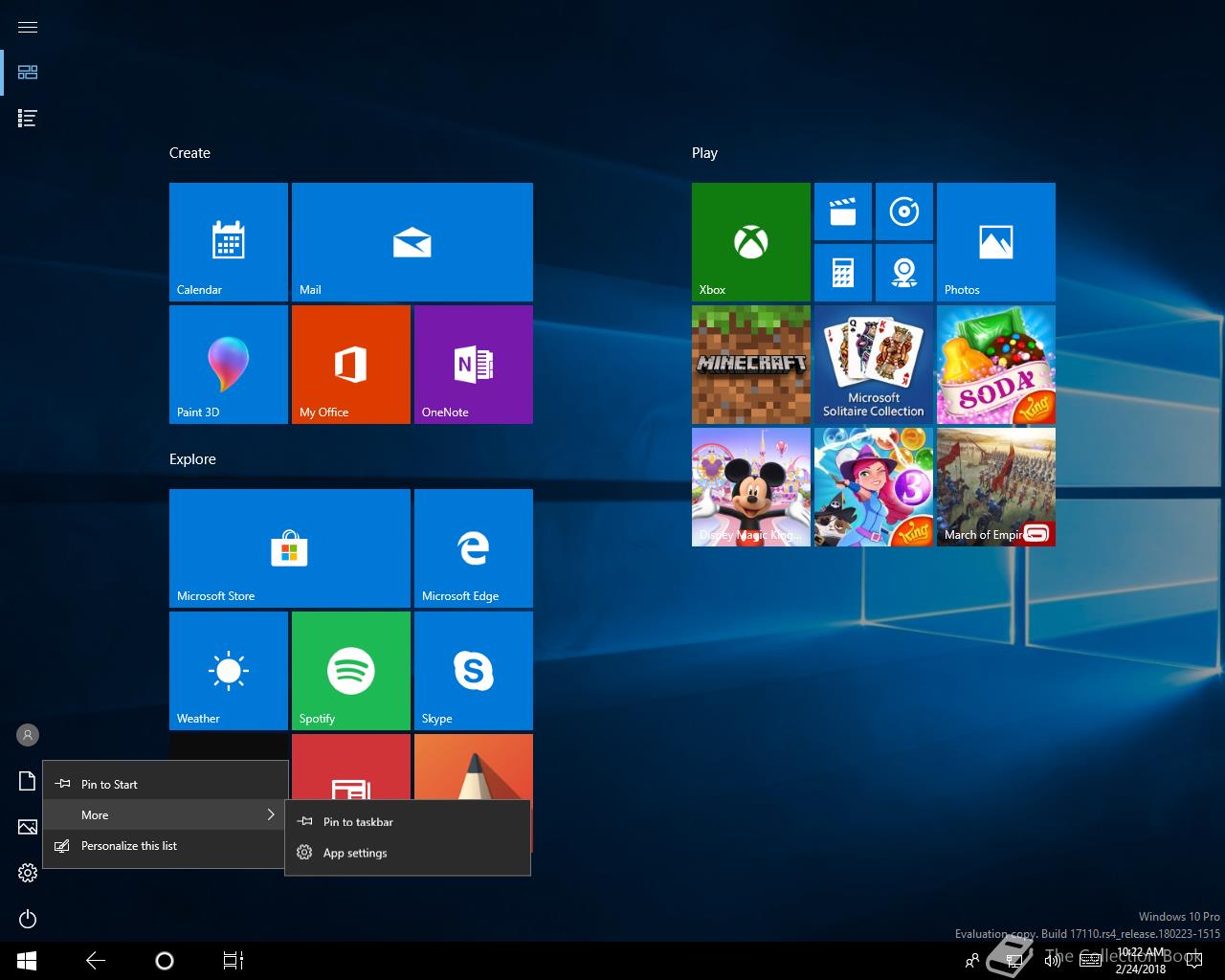Screen dimensions: 1225x980
Task: Open the red News tile
Action: [351, 767]
